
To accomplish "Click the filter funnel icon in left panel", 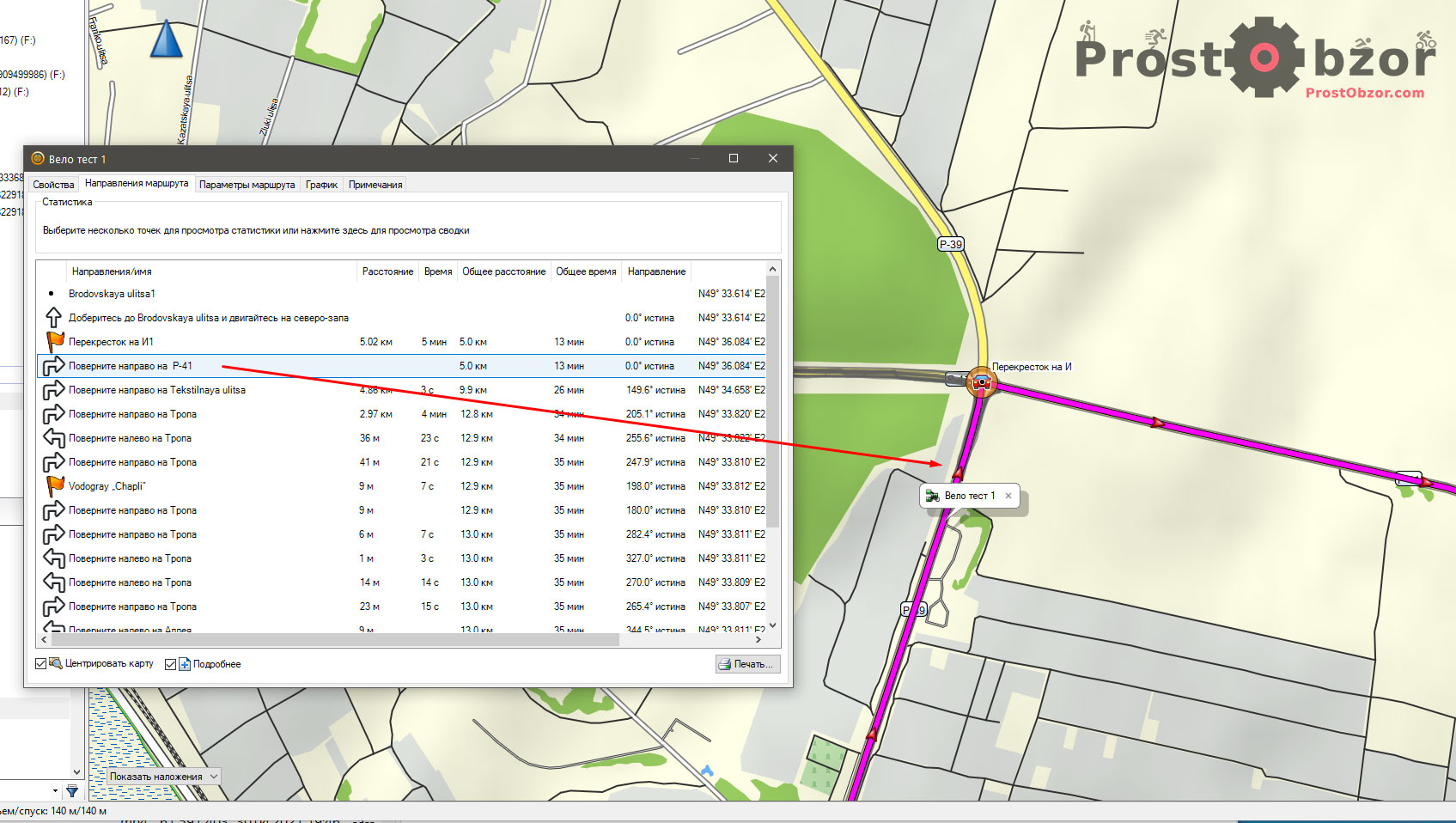I will pos(72,790).
